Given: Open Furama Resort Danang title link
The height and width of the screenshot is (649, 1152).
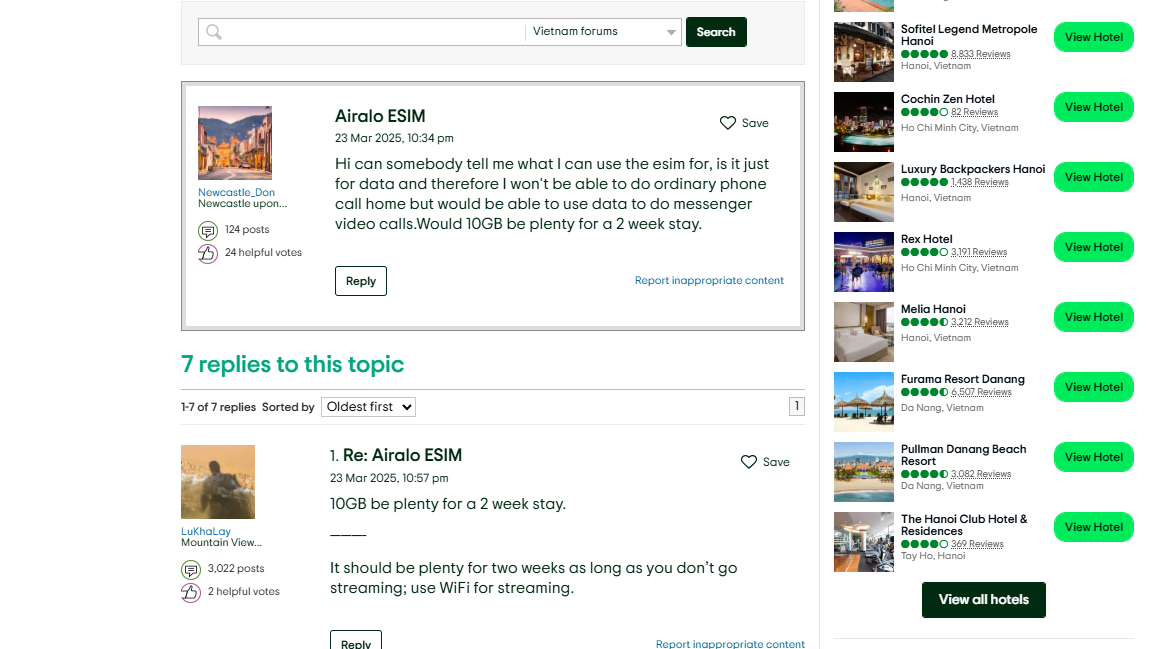Looking at the screenshot, I should point(962,379).
